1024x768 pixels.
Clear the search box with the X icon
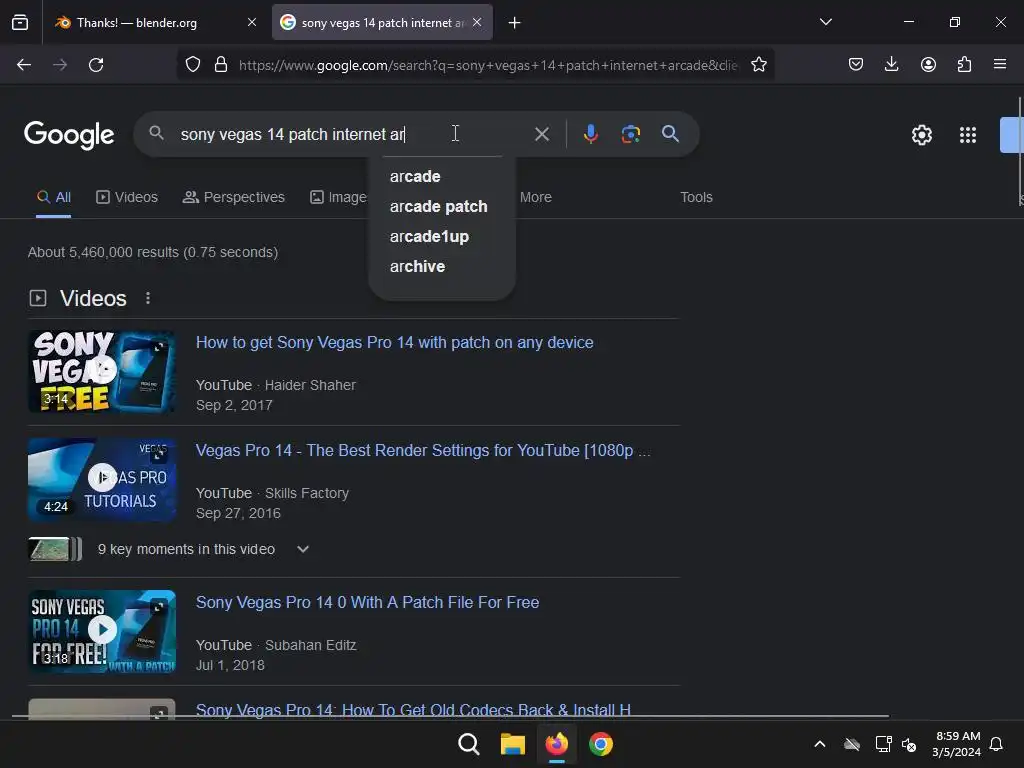541,135
